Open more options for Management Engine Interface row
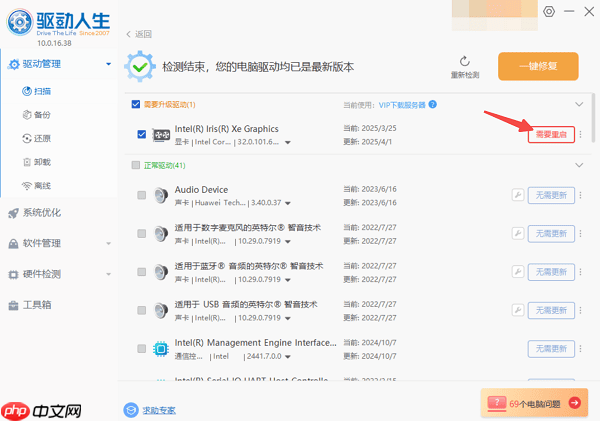 coord(580,349)
